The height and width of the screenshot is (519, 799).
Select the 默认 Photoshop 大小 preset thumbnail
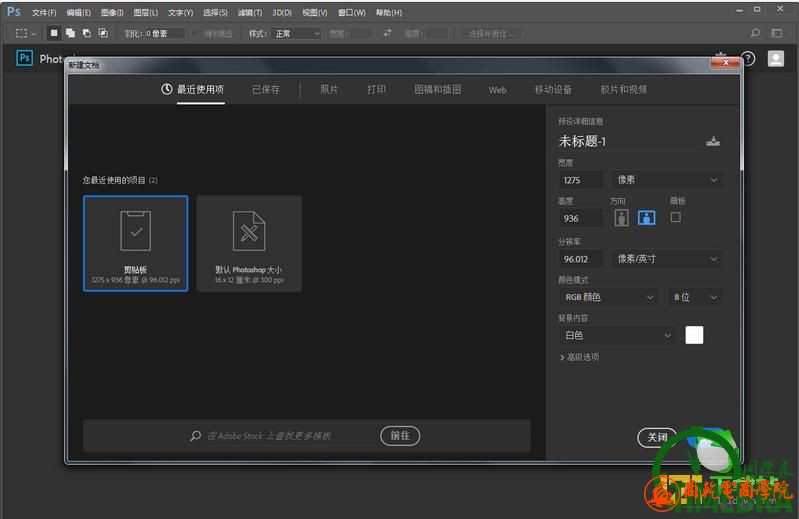tap(249, 243)
